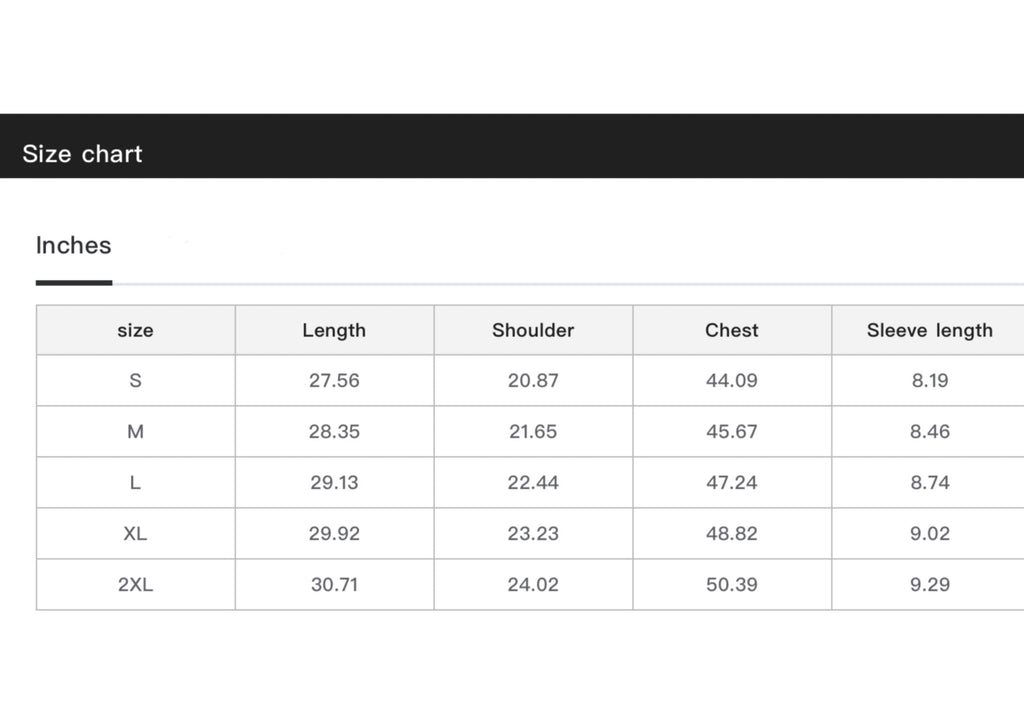Click the Sleeve length column header
Screen dimensions: 1024x726
pyautogui.click(x=928, y=330)
